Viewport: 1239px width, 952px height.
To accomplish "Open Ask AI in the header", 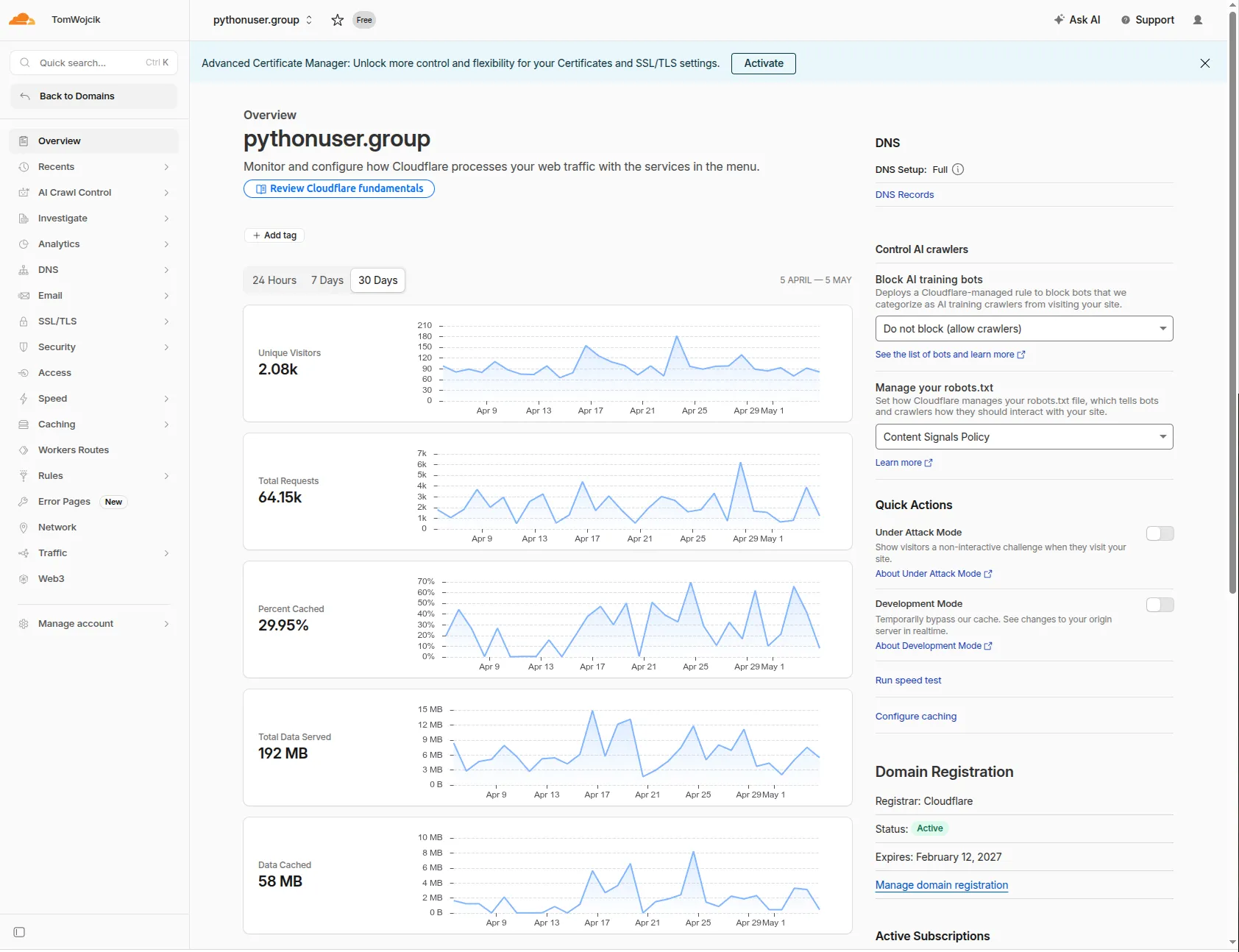I will 1077,20.
